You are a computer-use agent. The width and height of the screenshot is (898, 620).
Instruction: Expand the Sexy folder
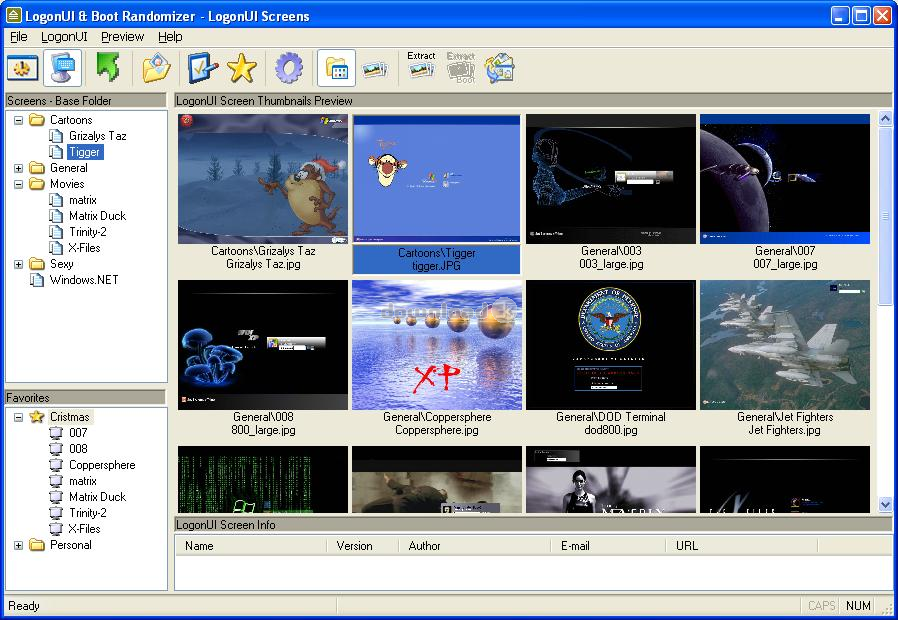(18, 264)
